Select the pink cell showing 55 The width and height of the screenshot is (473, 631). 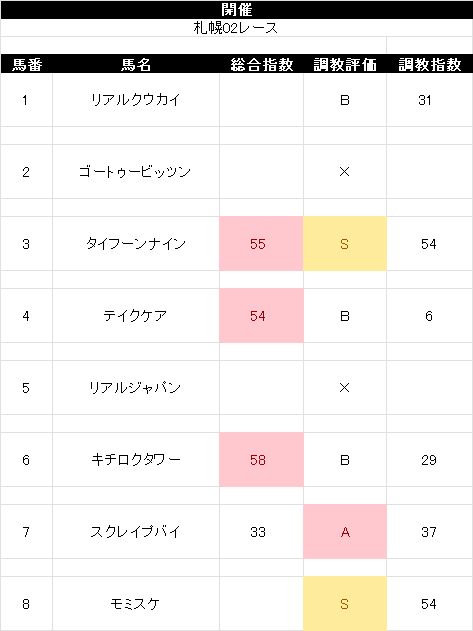point(261,243)
